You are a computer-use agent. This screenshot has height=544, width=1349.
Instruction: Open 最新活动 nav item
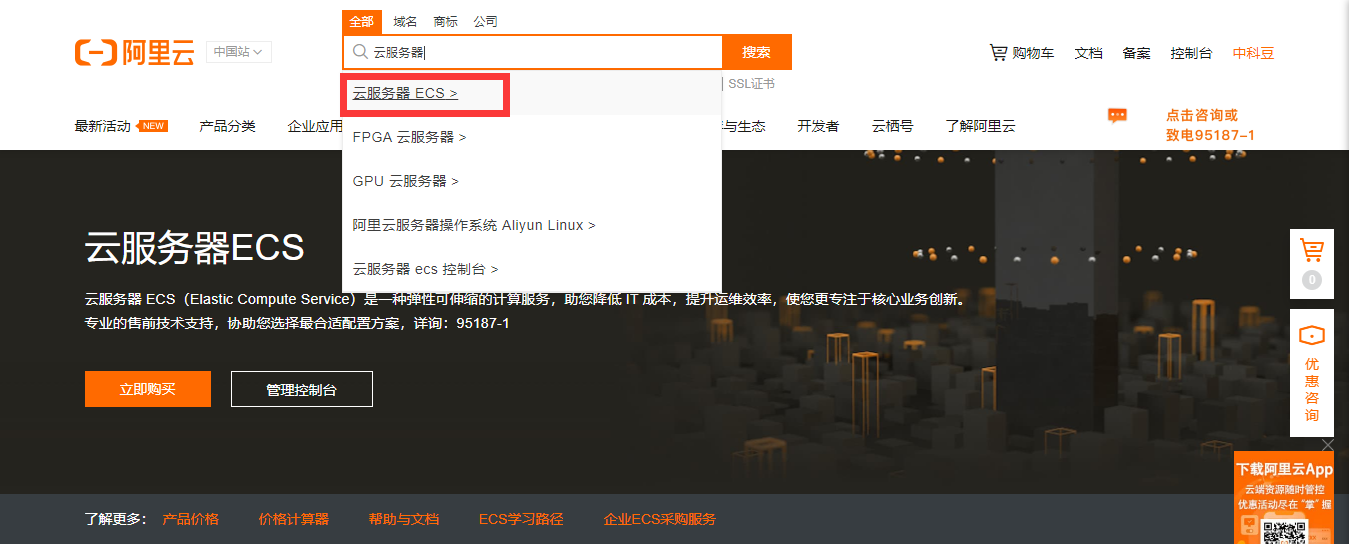[x=102, y=126]
